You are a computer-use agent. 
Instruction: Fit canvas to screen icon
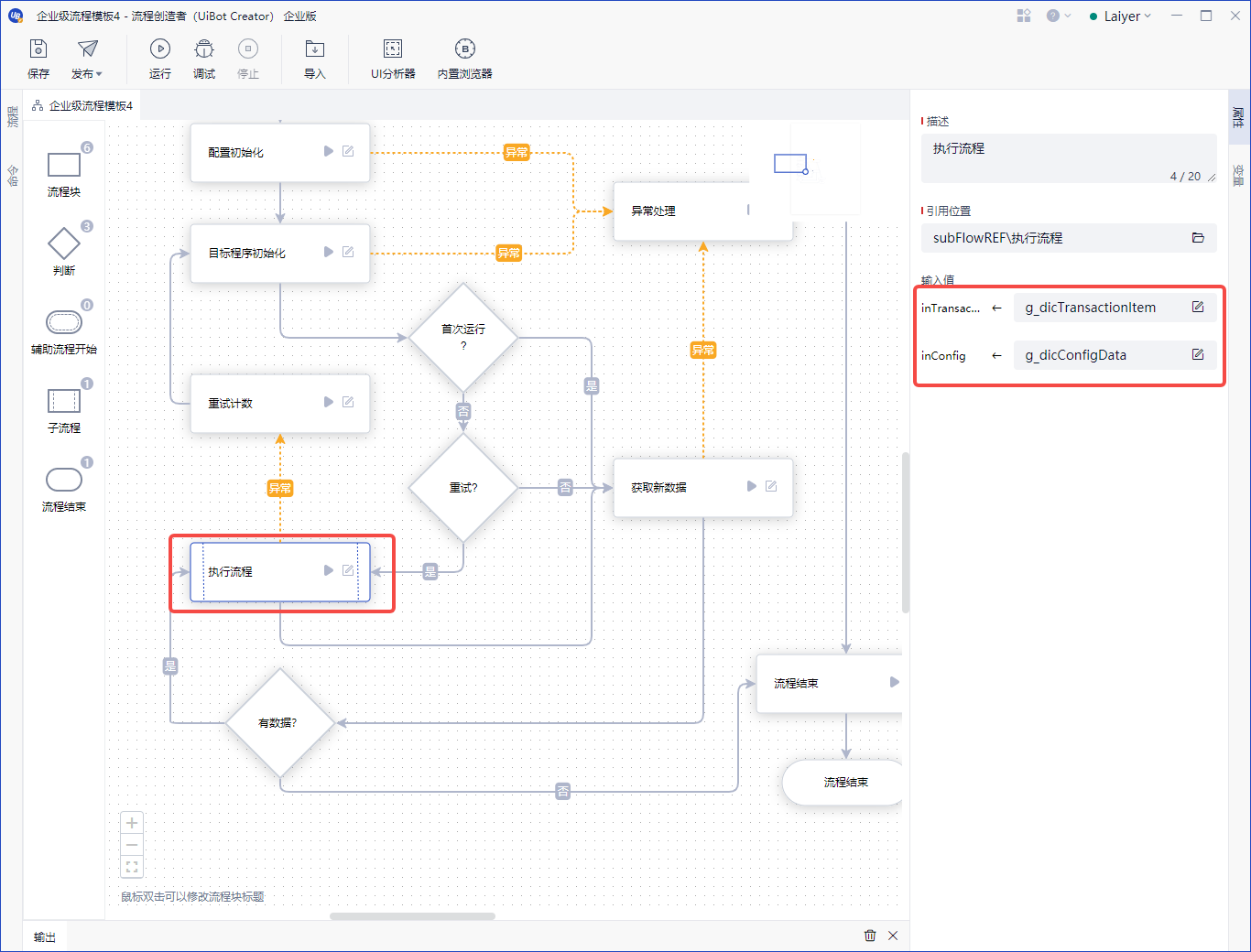pyautogui.click(x=132, y=867)
